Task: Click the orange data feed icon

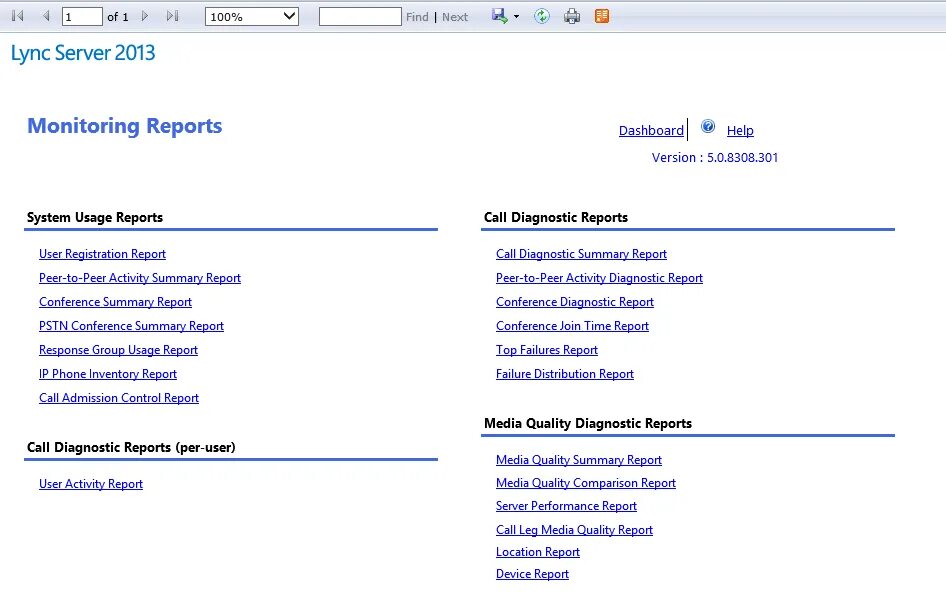Action: (x=602, y=16)
